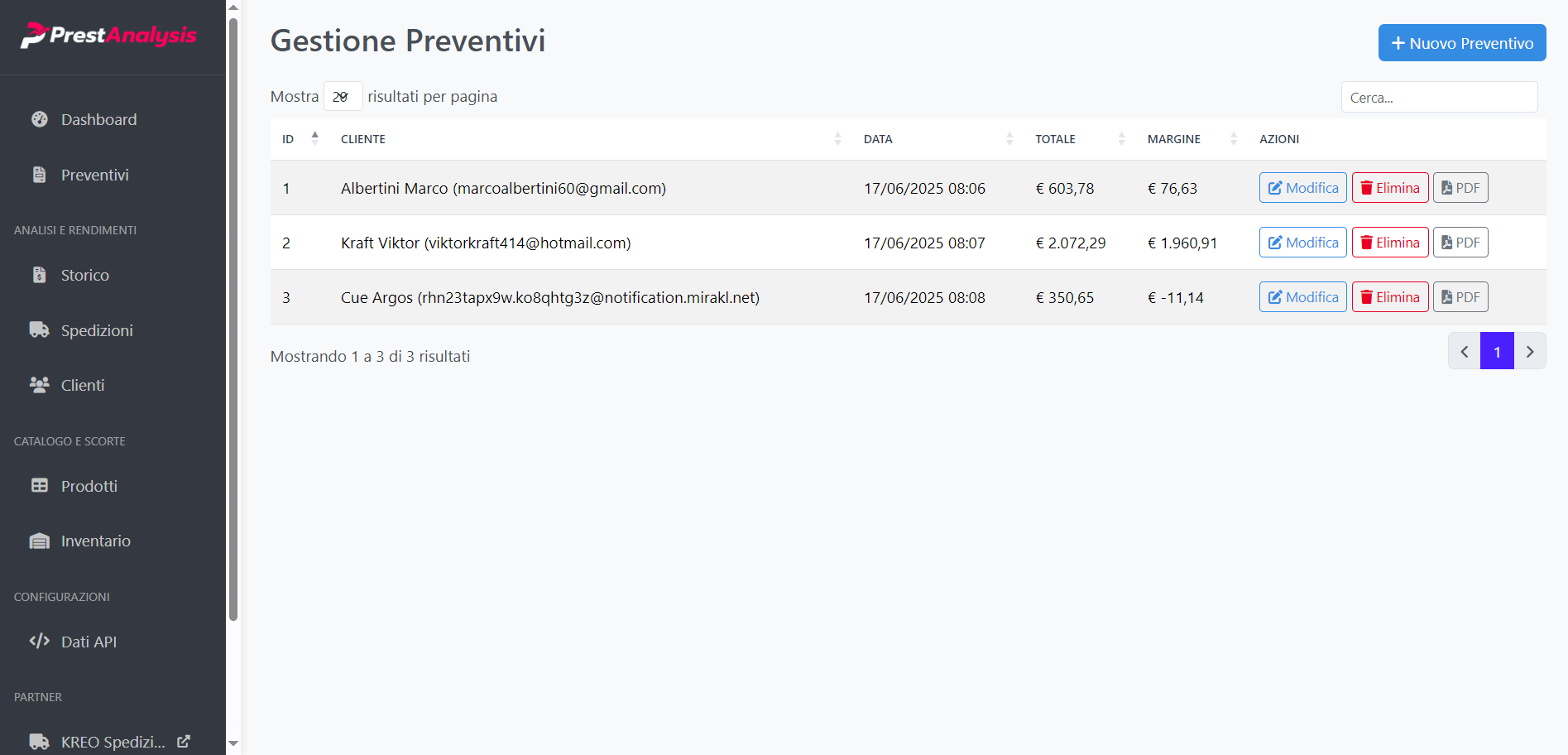Open Dashboard via its gauge icon

coord(40,119)
